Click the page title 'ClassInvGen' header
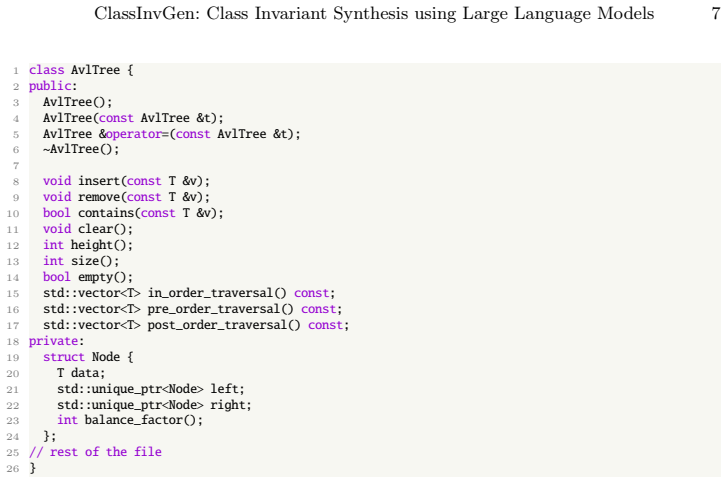This screenshot has width=727, height=483. (374, 14)
